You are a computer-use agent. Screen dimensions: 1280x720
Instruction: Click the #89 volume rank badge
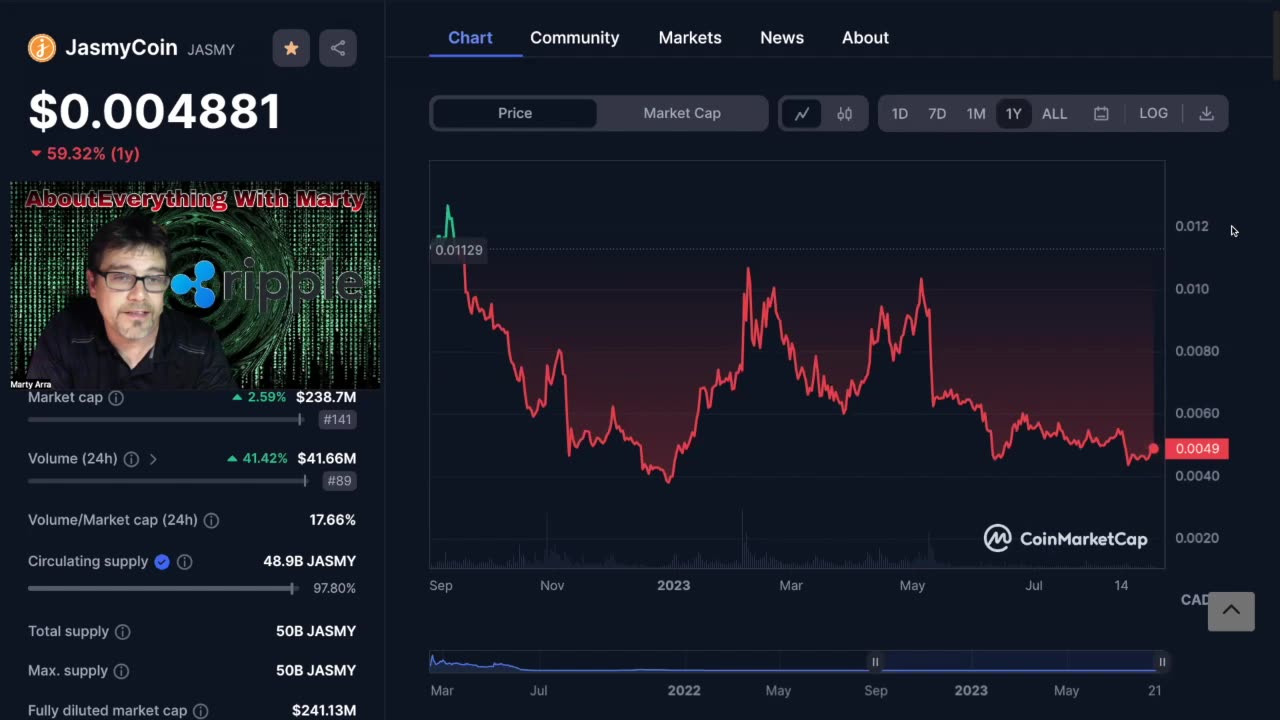[341, 481]
